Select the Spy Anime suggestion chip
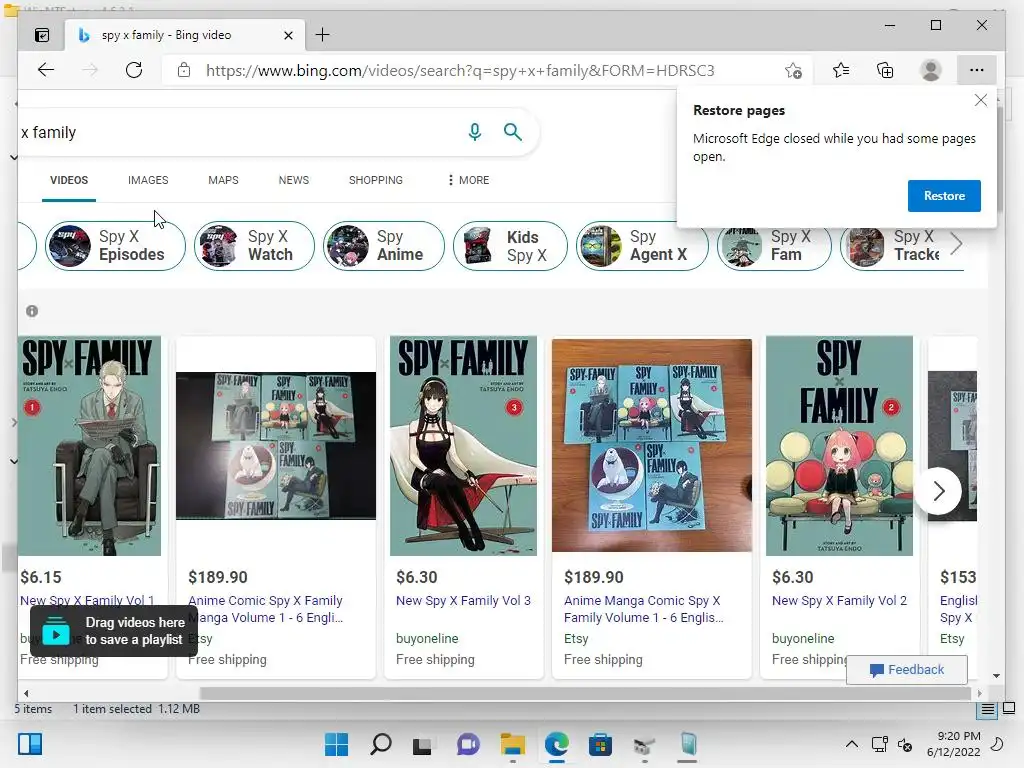This screenshot has width=1024, height=768. [384, 246]
